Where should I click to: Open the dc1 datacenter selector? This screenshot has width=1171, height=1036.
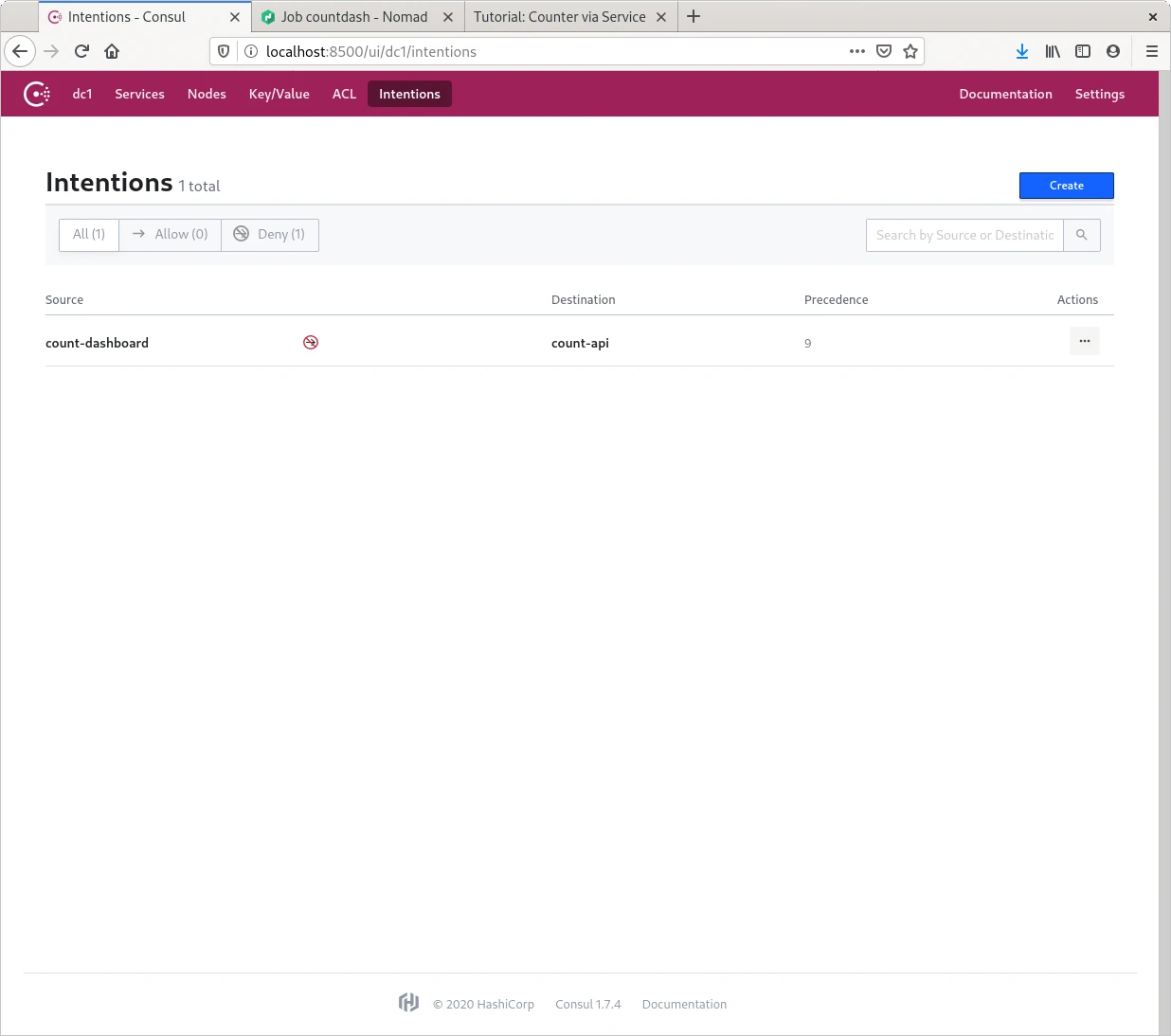[x=82, y=94]
